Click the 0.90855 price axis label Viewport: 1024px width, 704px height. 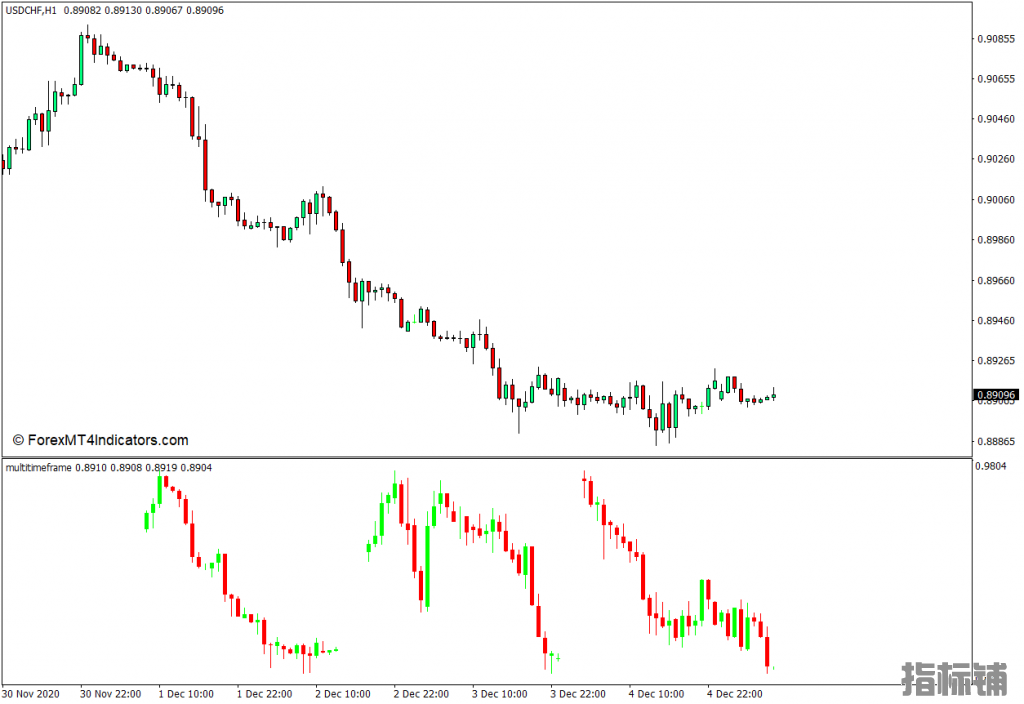coord(995,39)
